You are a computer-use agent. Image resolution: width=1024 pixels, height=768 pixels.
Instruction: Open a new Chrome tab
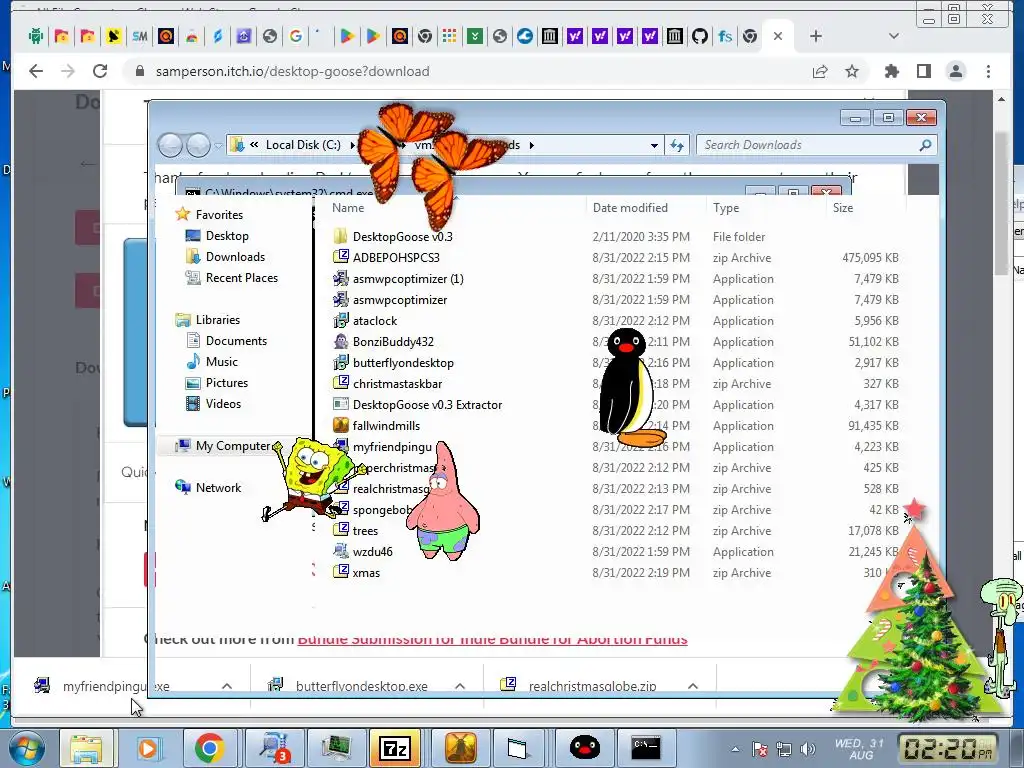[x=816, y=37]
